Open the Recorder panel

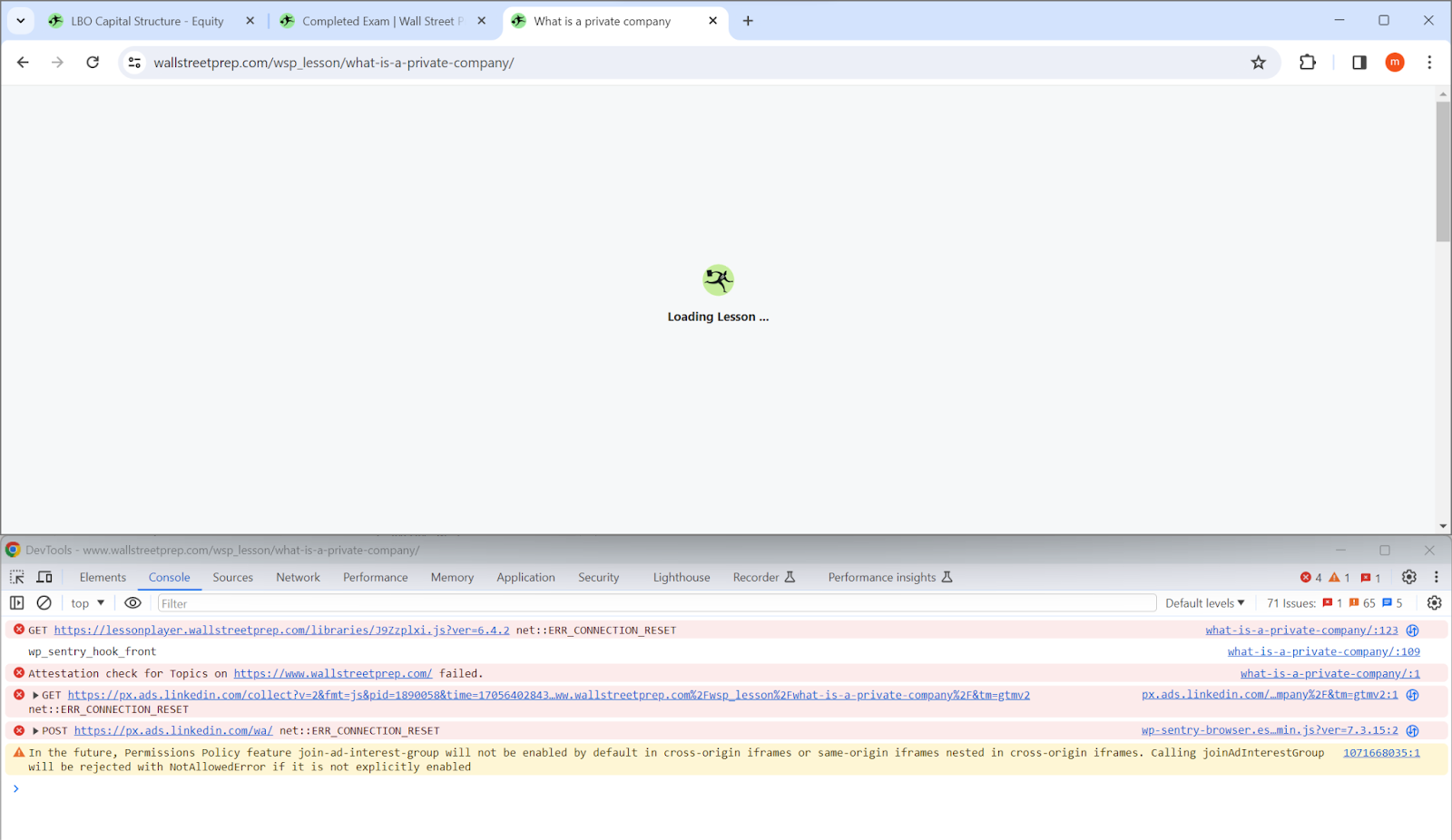(x=764, y=577)
